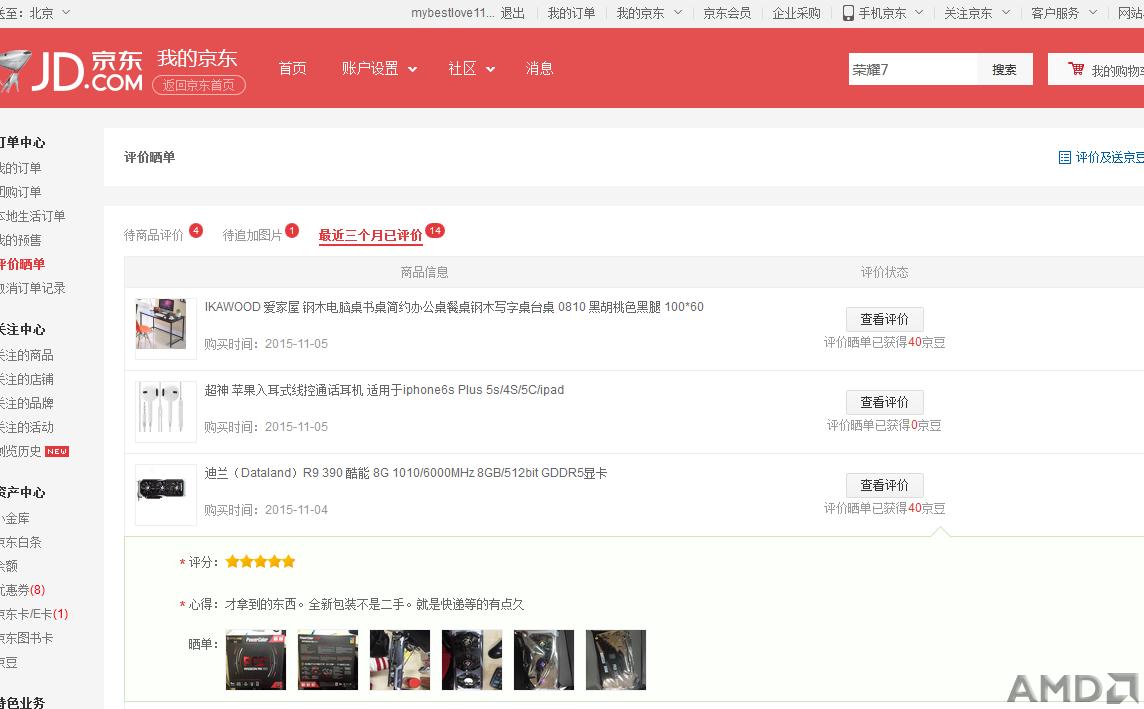Click the NEW badge beside browsing history

57,452
